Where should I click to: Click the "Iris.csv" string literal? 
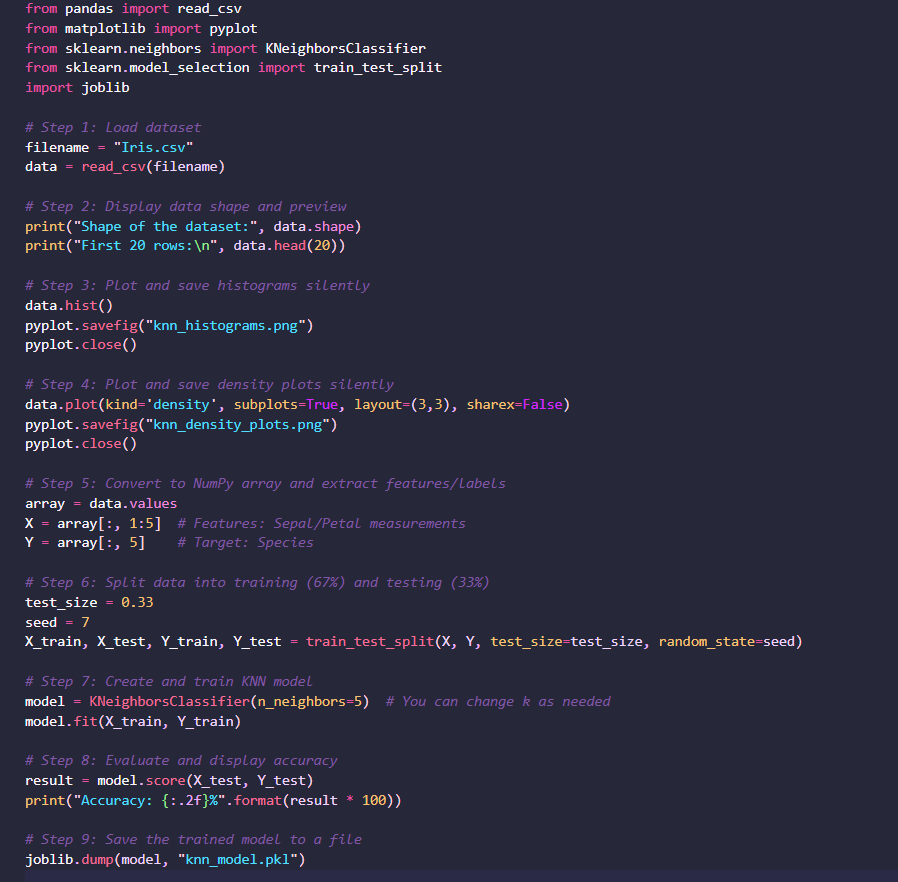pyautogui.click(x=153, y=148)
